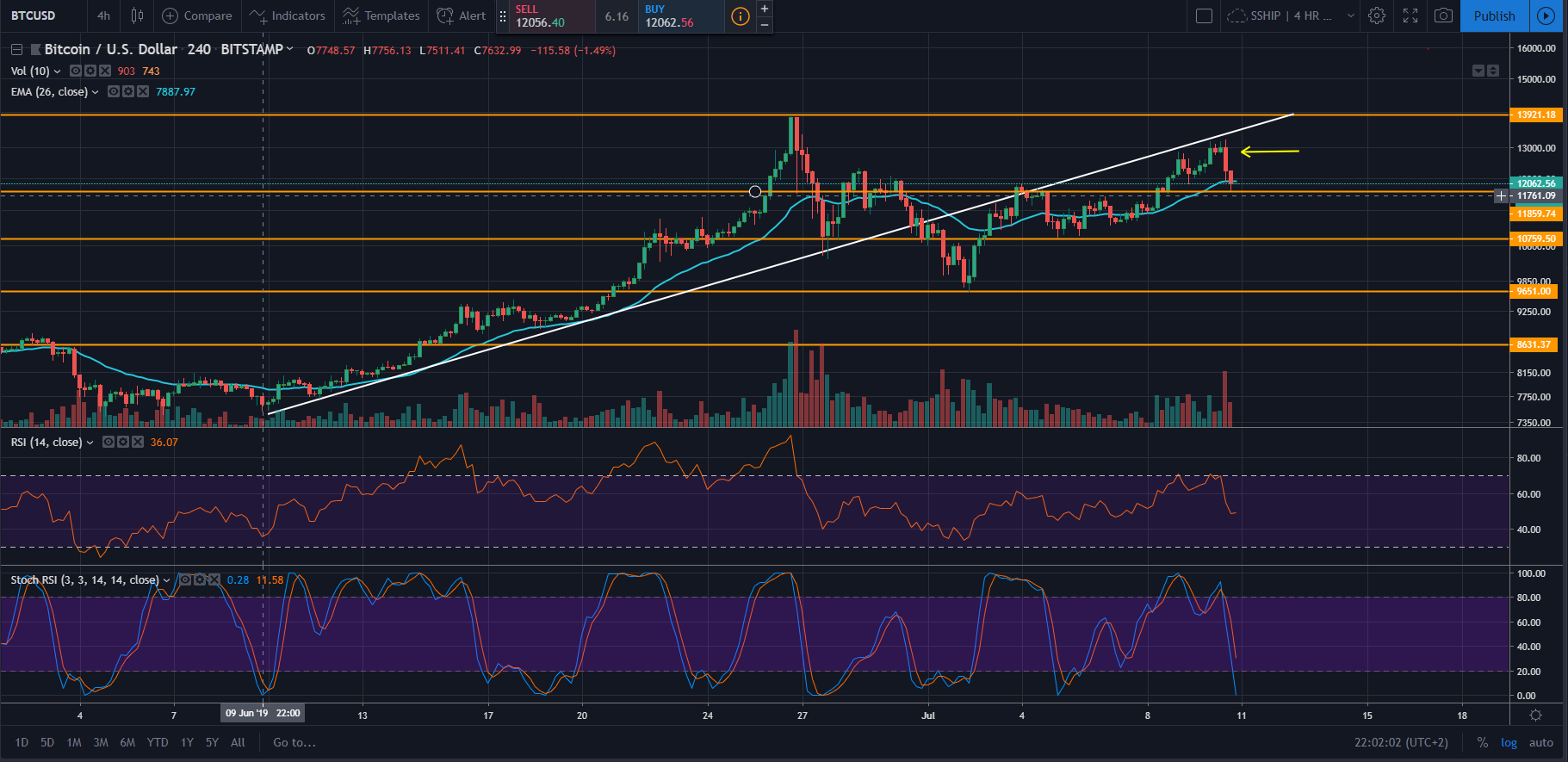Click the orange order info icon
The width and height of the screenshot is (1568, 762).
click(740, 15)
